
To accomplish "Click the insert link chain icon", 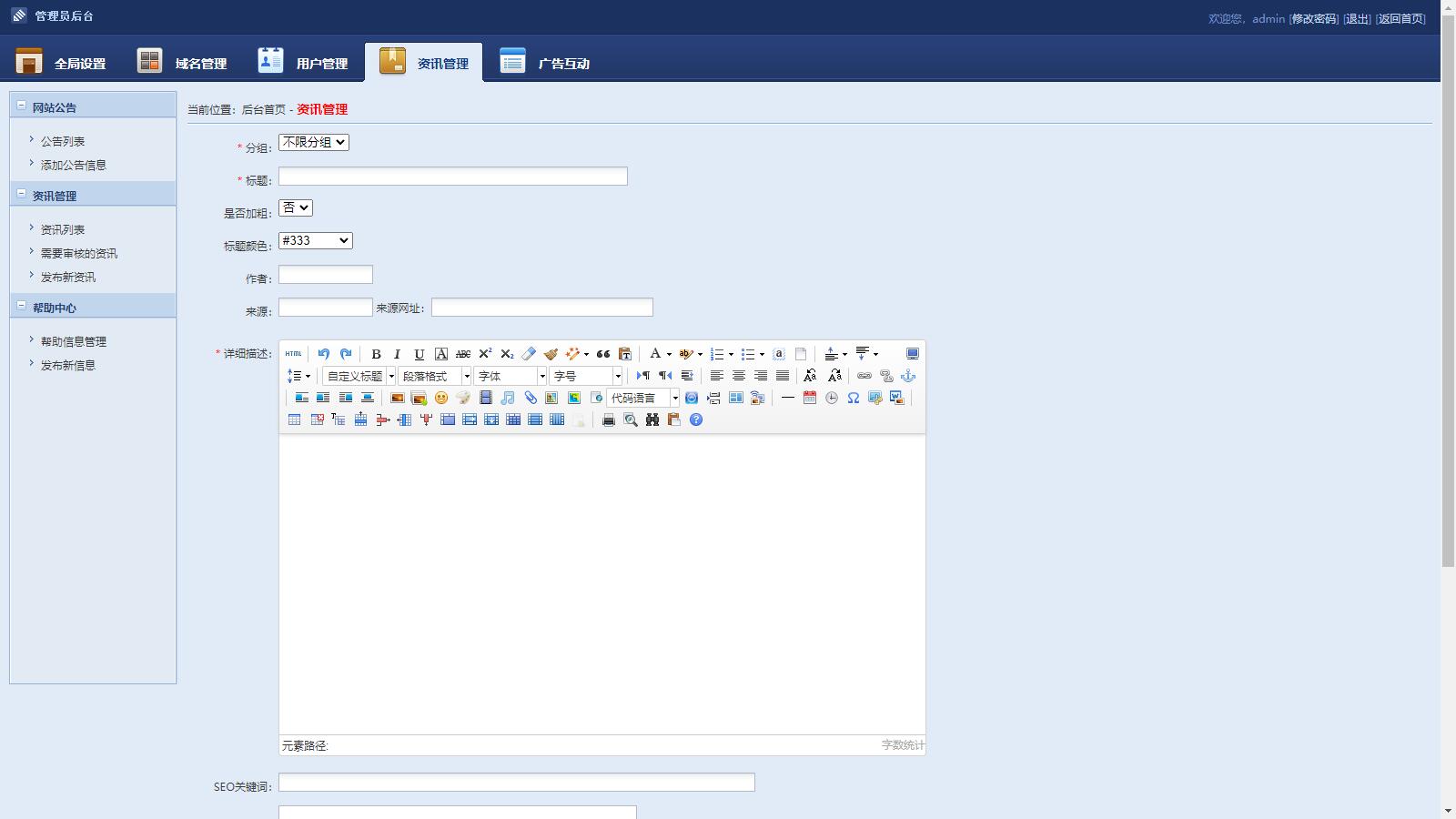I will click(864, 376).
